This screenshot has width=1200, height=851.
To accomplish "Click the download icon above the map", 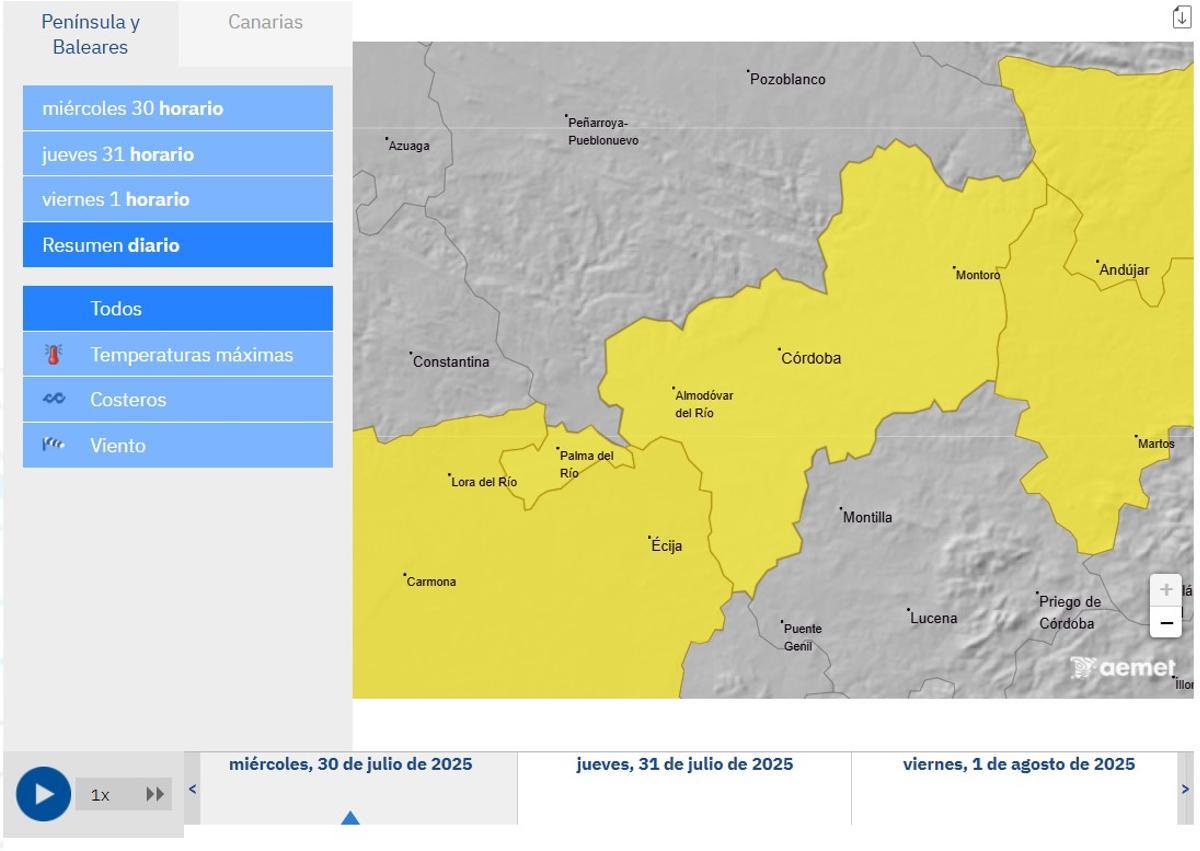I will 1181,17.
